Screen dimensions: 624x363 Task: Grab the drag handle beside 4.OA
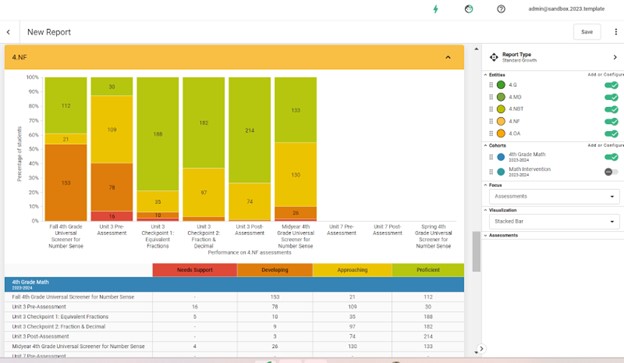pyautogui.click(x=491, y=133)
